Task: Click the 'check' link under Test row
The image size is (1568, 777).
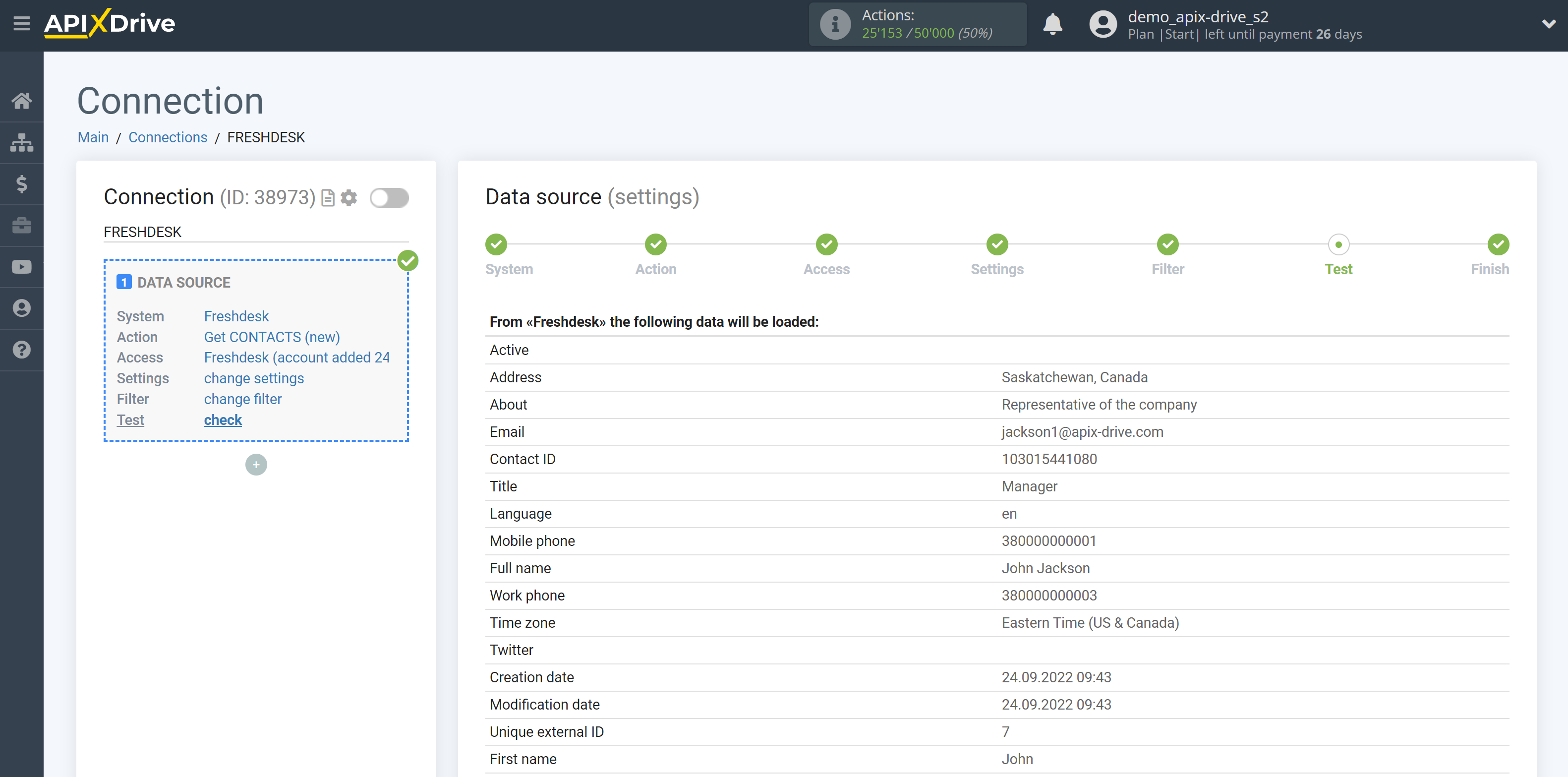Action: tap(222, 420)
